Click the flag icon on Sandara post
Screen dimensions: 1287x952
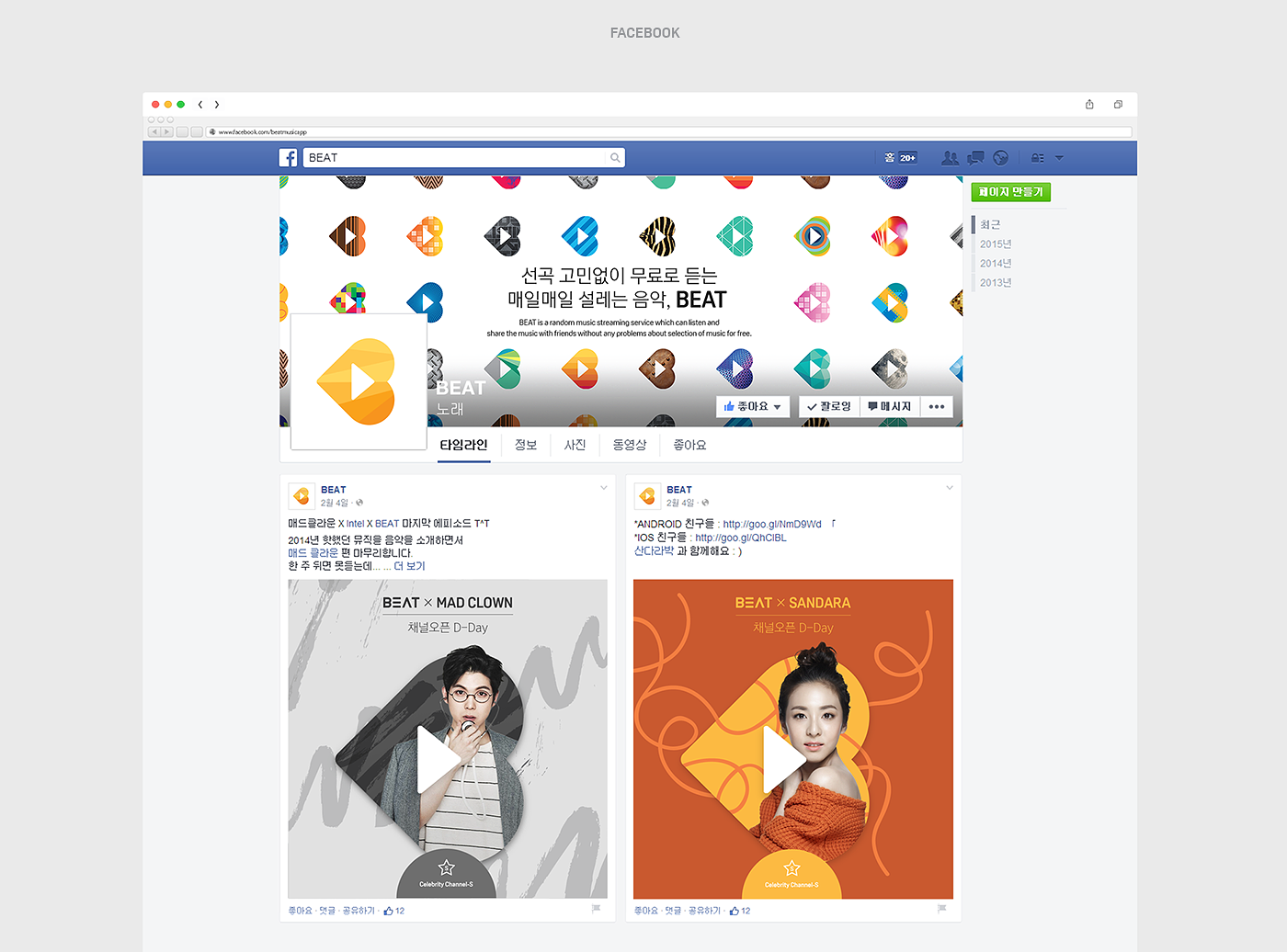(941, 909)
